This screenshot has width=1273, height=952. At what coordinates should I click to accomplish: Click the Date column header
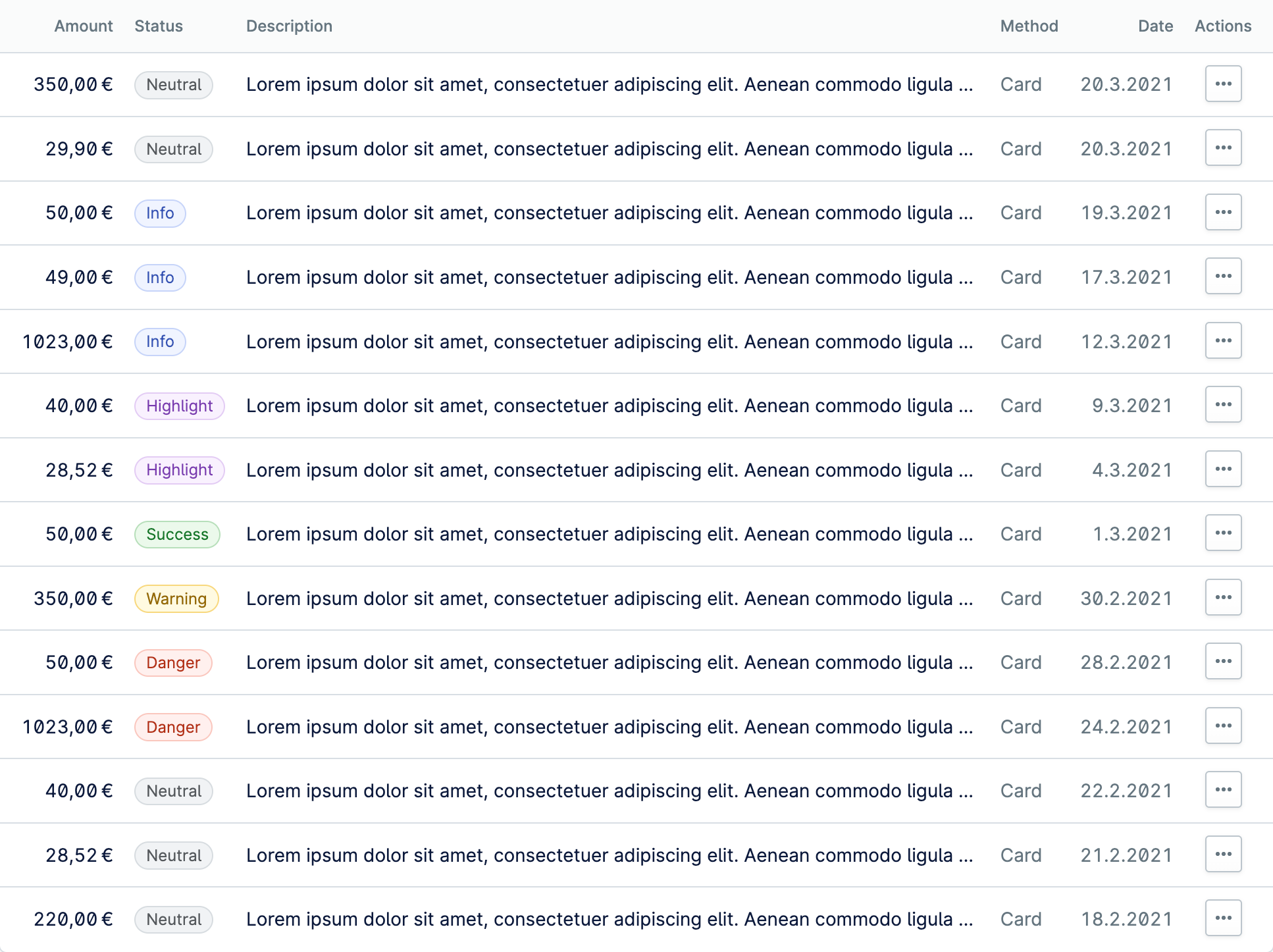click(1155, 26)
